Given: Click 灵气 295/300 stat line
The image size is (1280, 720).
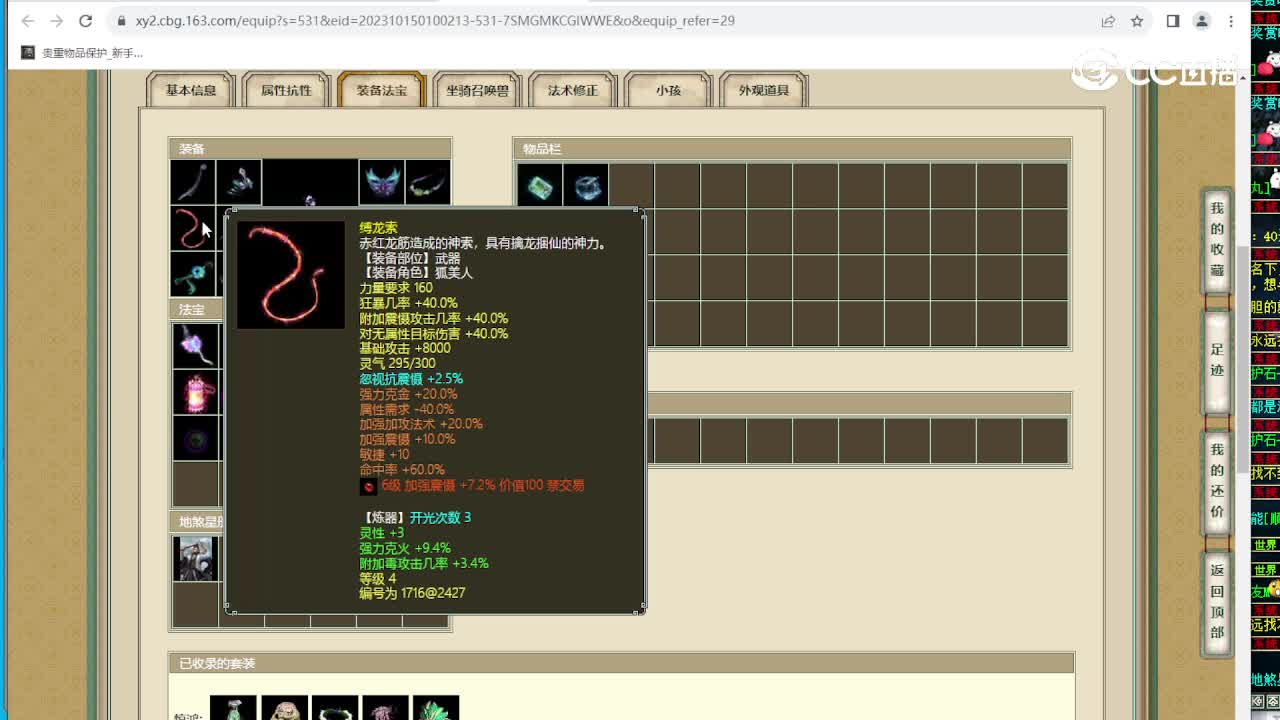Looking at the screenshot, I should (x=397, y=363).
